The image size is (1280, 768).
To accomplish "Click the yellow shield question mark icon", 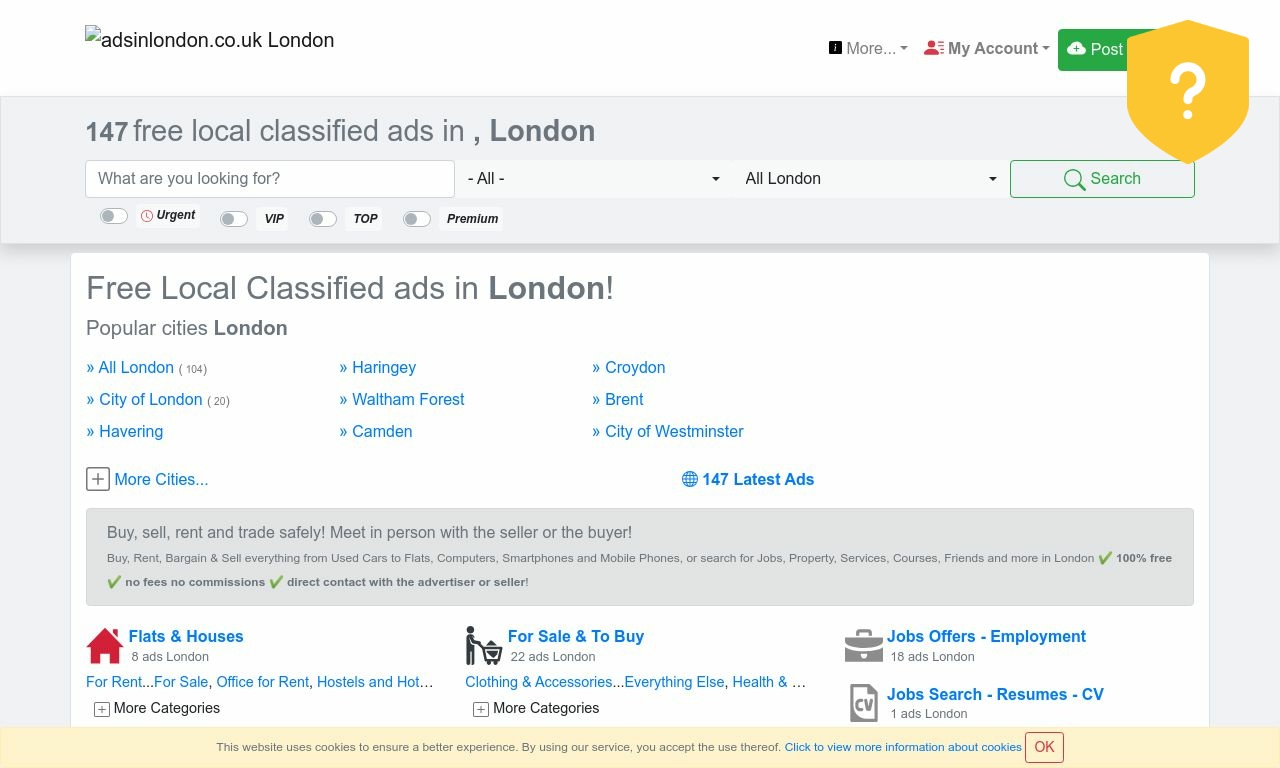I will [1187, 91].
